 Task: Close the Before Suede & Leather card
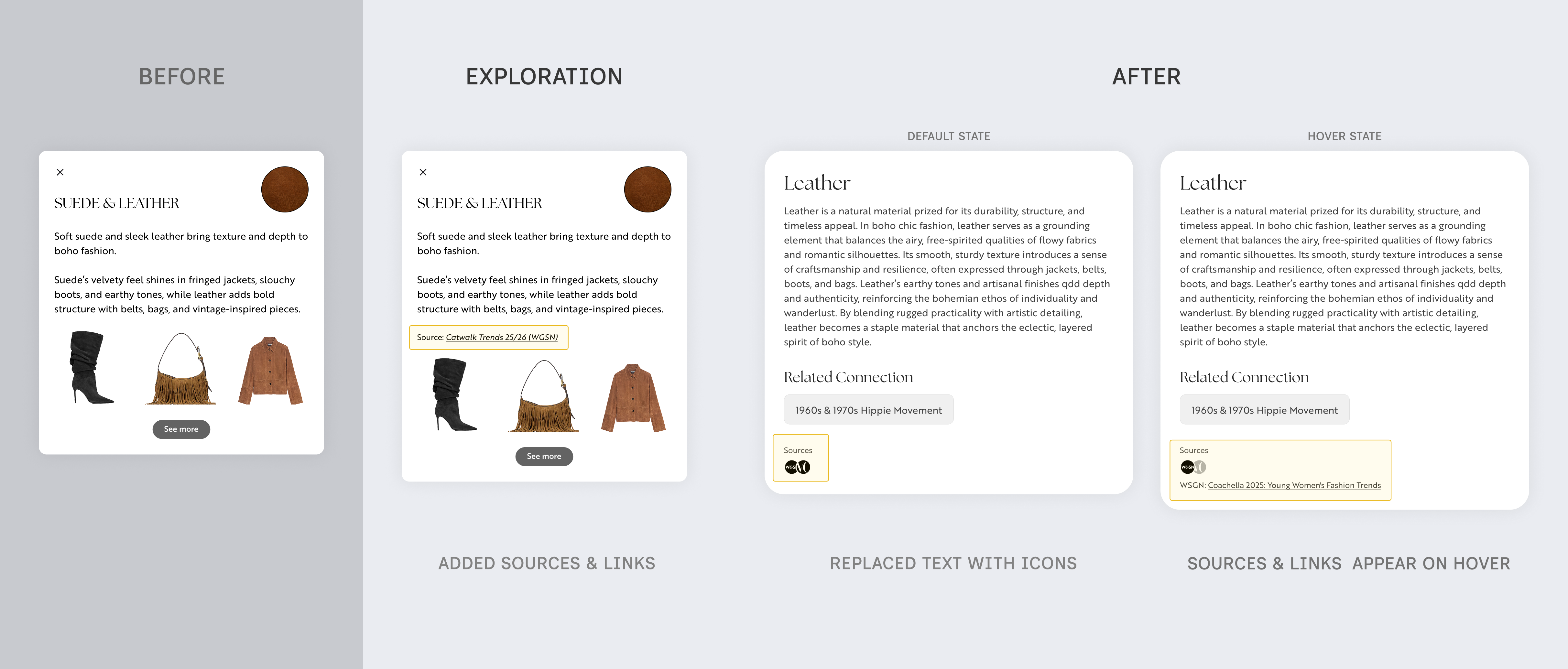60,172
